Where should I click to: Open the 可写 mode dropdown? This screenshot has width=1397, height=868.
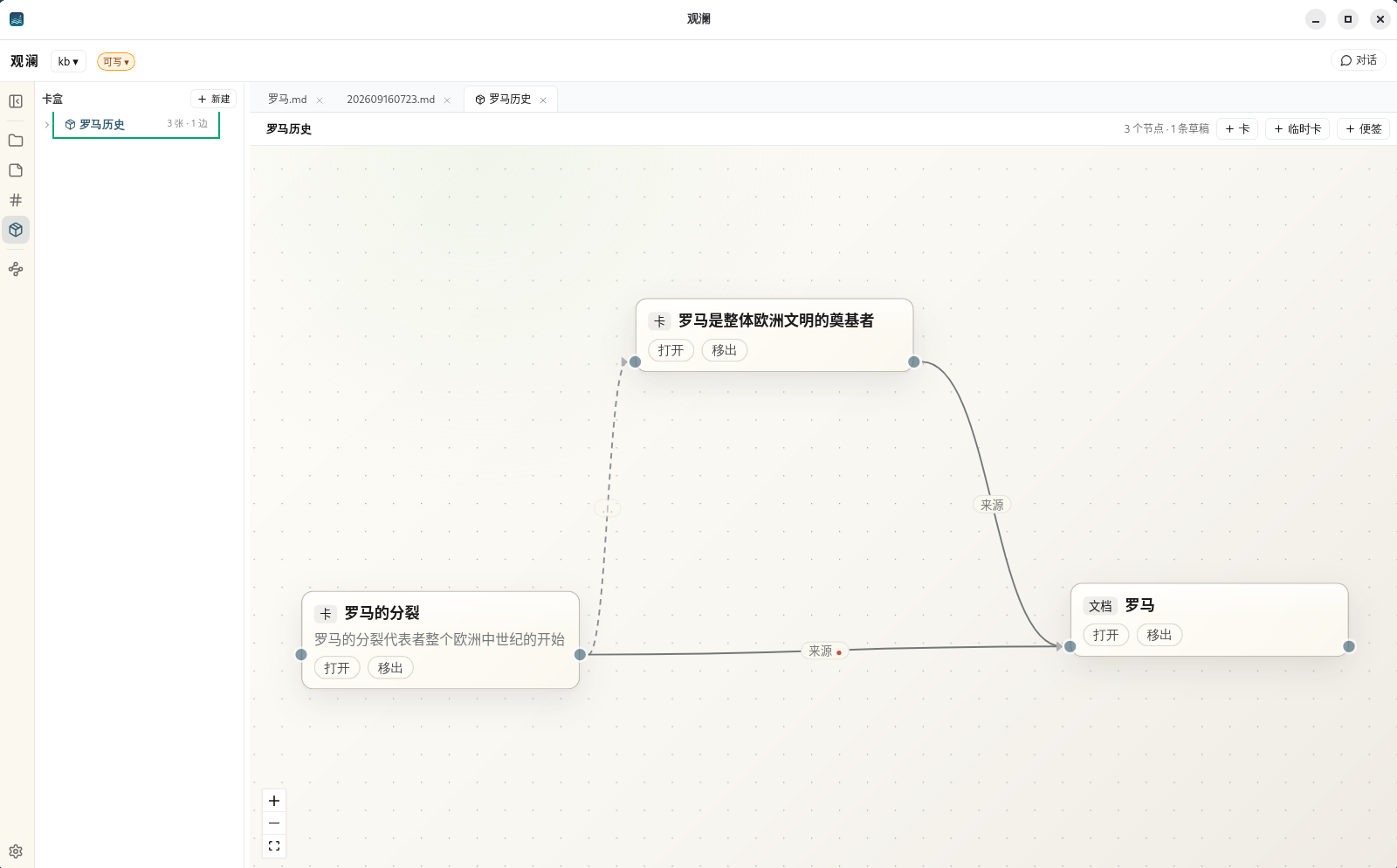point(116,62)
